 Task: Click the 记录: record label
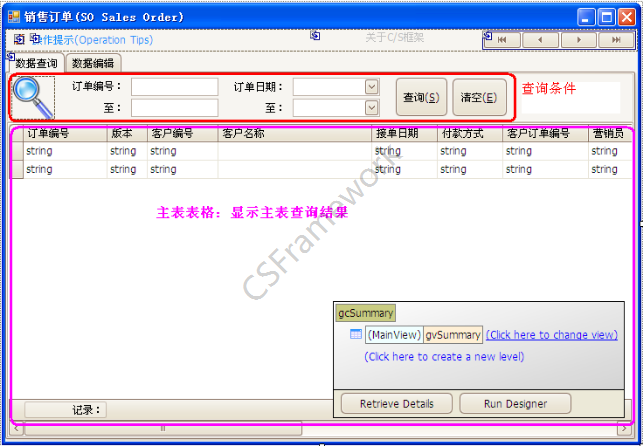tap(86, 410)
